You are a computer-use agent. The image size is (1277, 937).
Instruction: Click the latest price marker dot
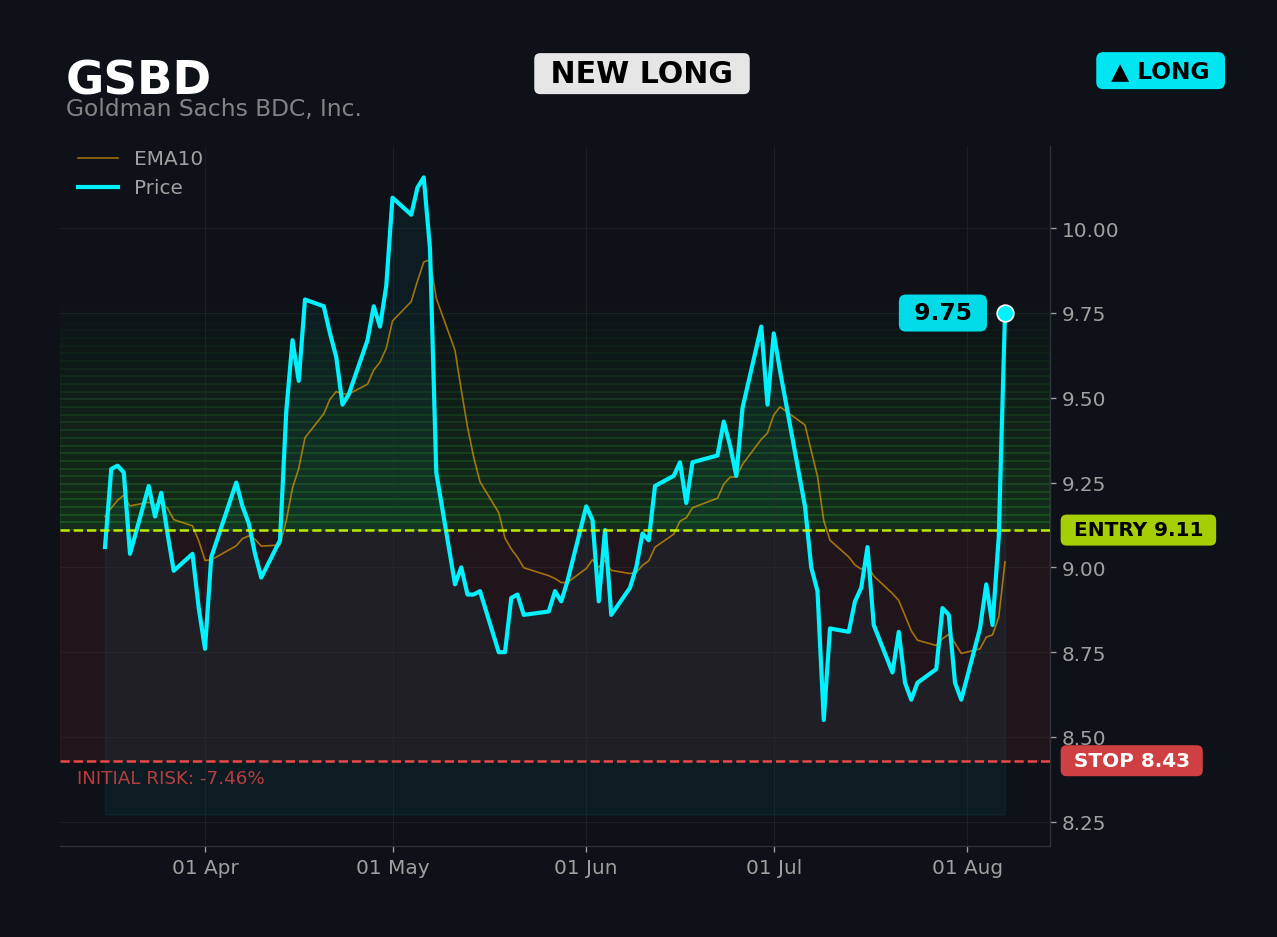click(1005, 313)
